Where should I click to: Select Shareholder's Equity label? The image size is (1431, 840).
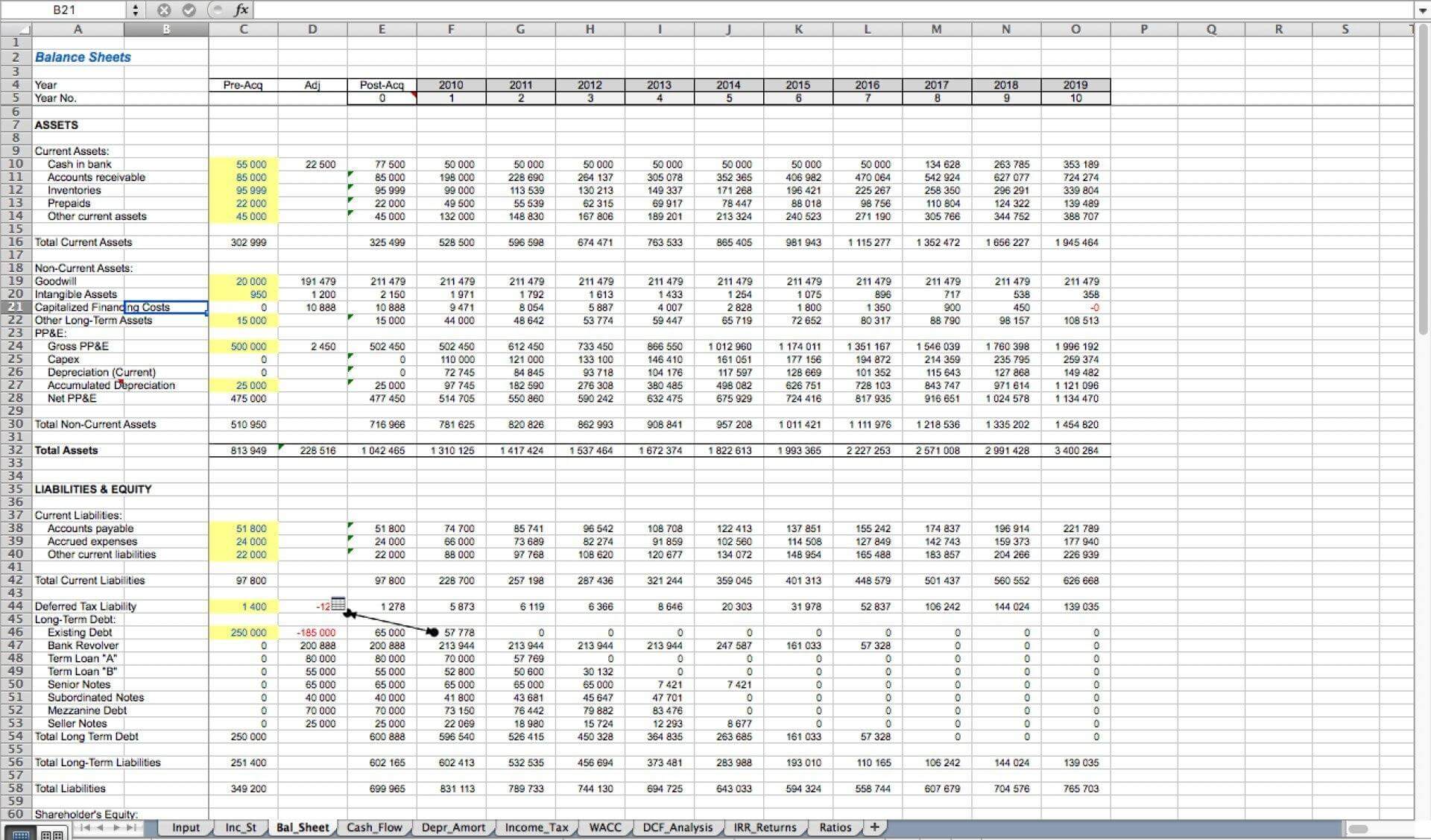tap(86, 814)
